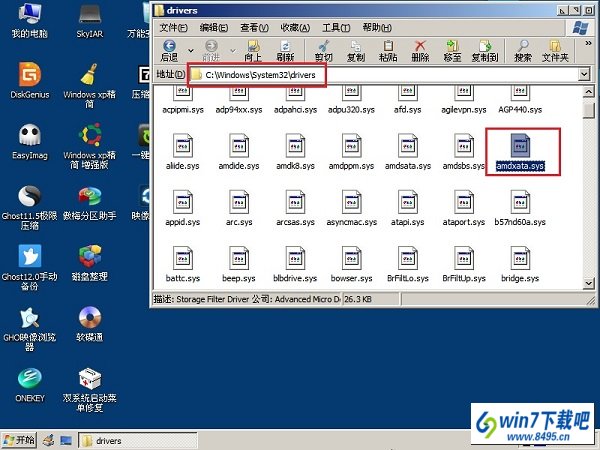Viewport: 600px width, 450px height.
Task: Open the address bar dropdown arrow
Action: pos(584,74)
